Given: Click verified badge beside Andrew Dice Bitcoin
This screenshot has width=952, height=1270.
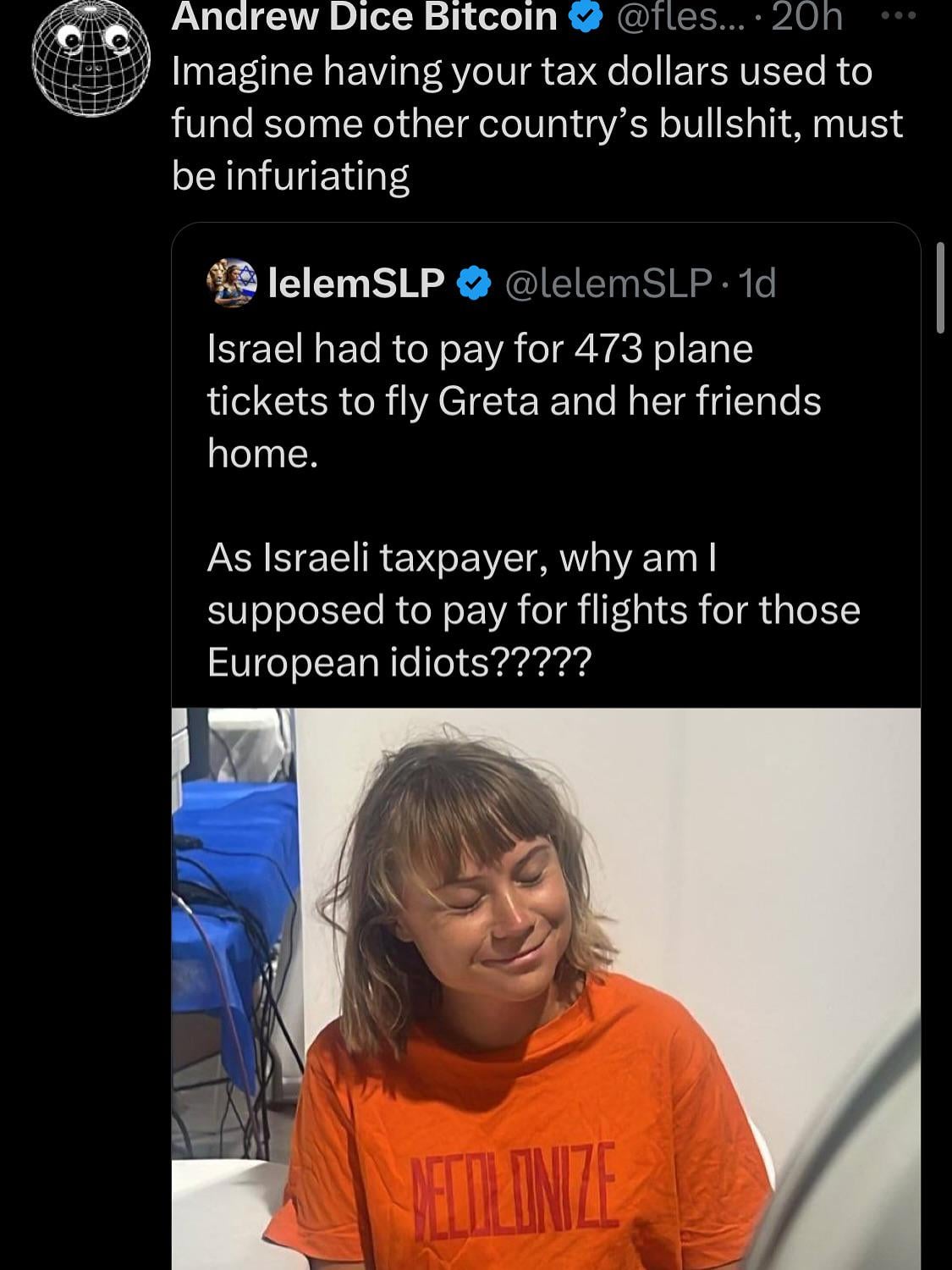Looking at the screenshot, I should coord(586,17).
